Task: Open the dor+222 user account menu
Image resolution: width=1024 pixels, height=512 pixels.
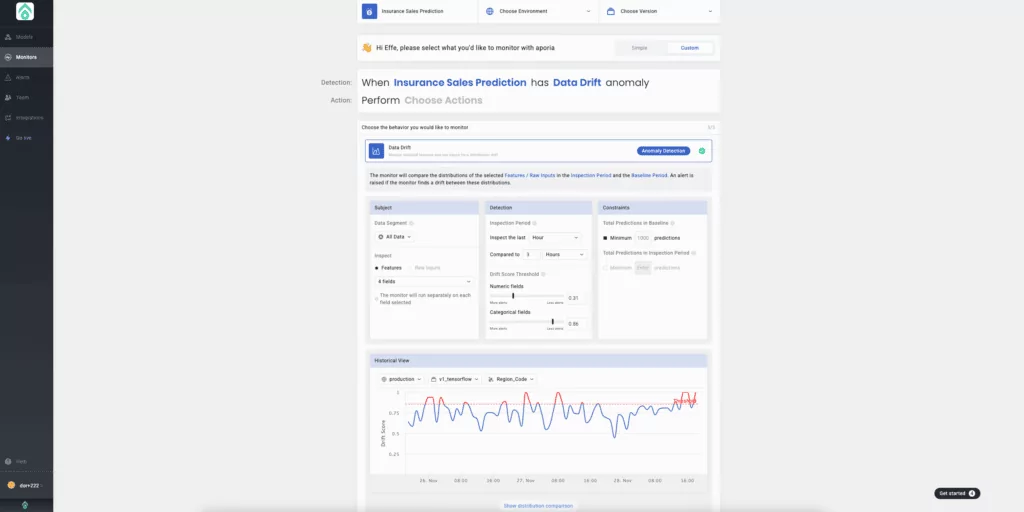Action: pos(26,485)
